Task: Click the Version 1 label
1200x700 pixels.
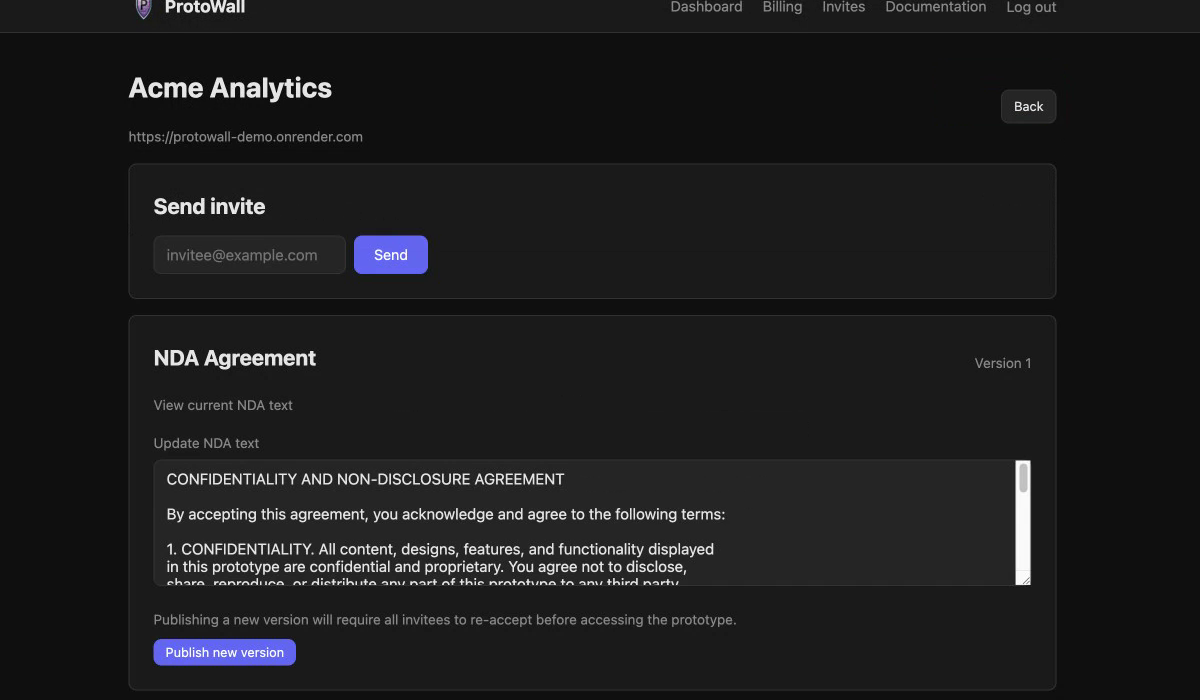Action: point(1002,363)
